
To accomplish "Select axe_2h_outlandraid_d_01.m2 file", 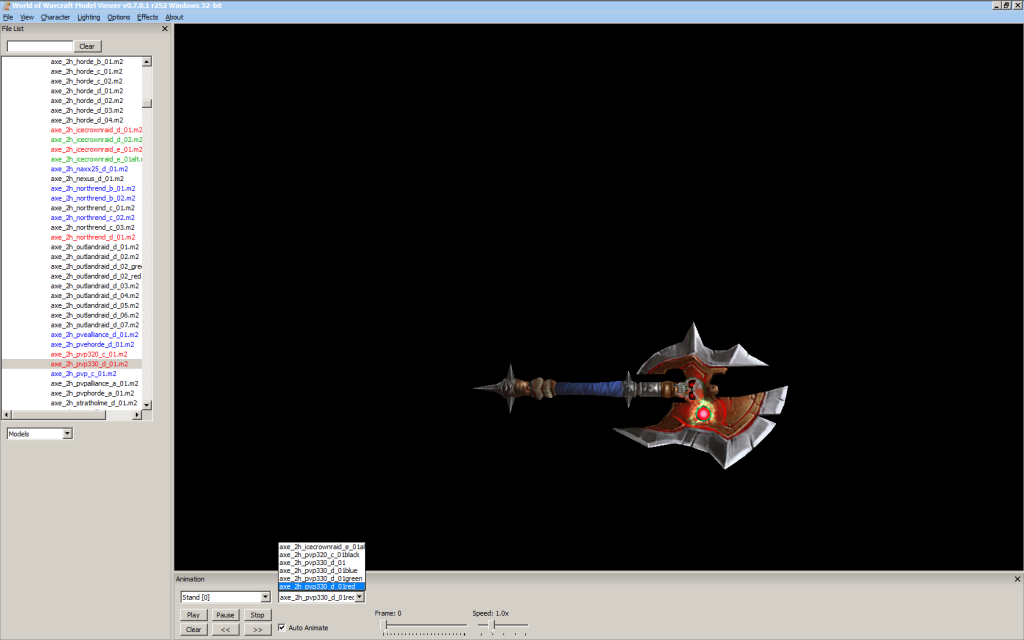I will 95,247.
